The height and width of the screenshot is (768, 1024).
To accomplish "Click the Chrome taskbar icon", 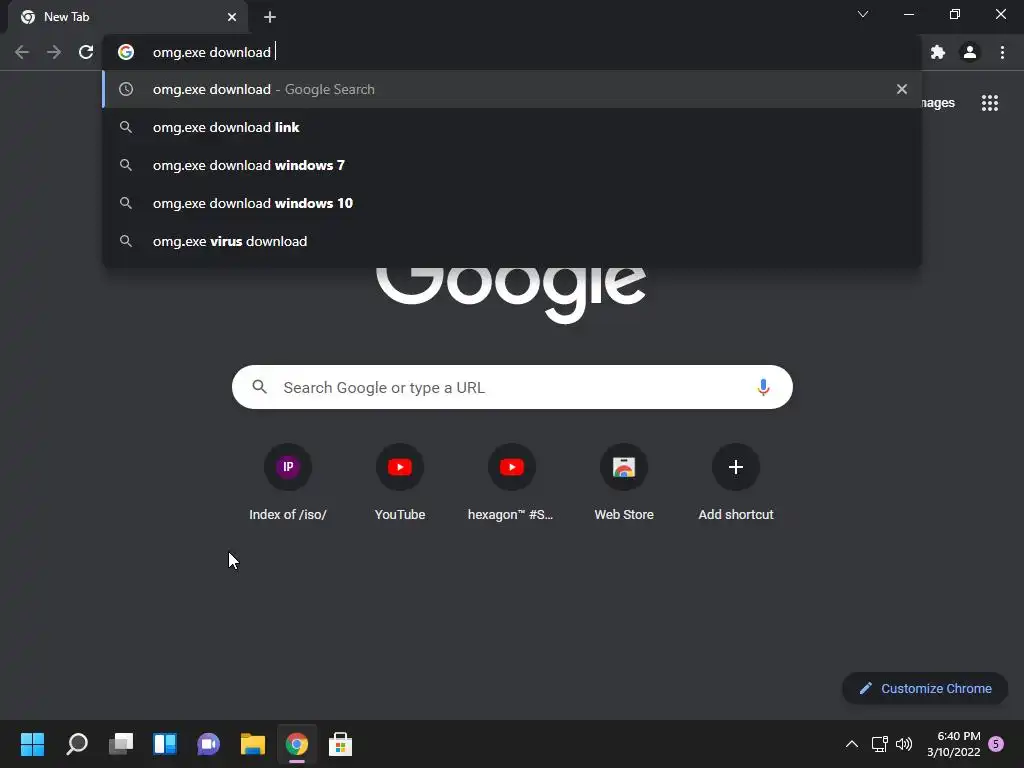I will (296, 744).
